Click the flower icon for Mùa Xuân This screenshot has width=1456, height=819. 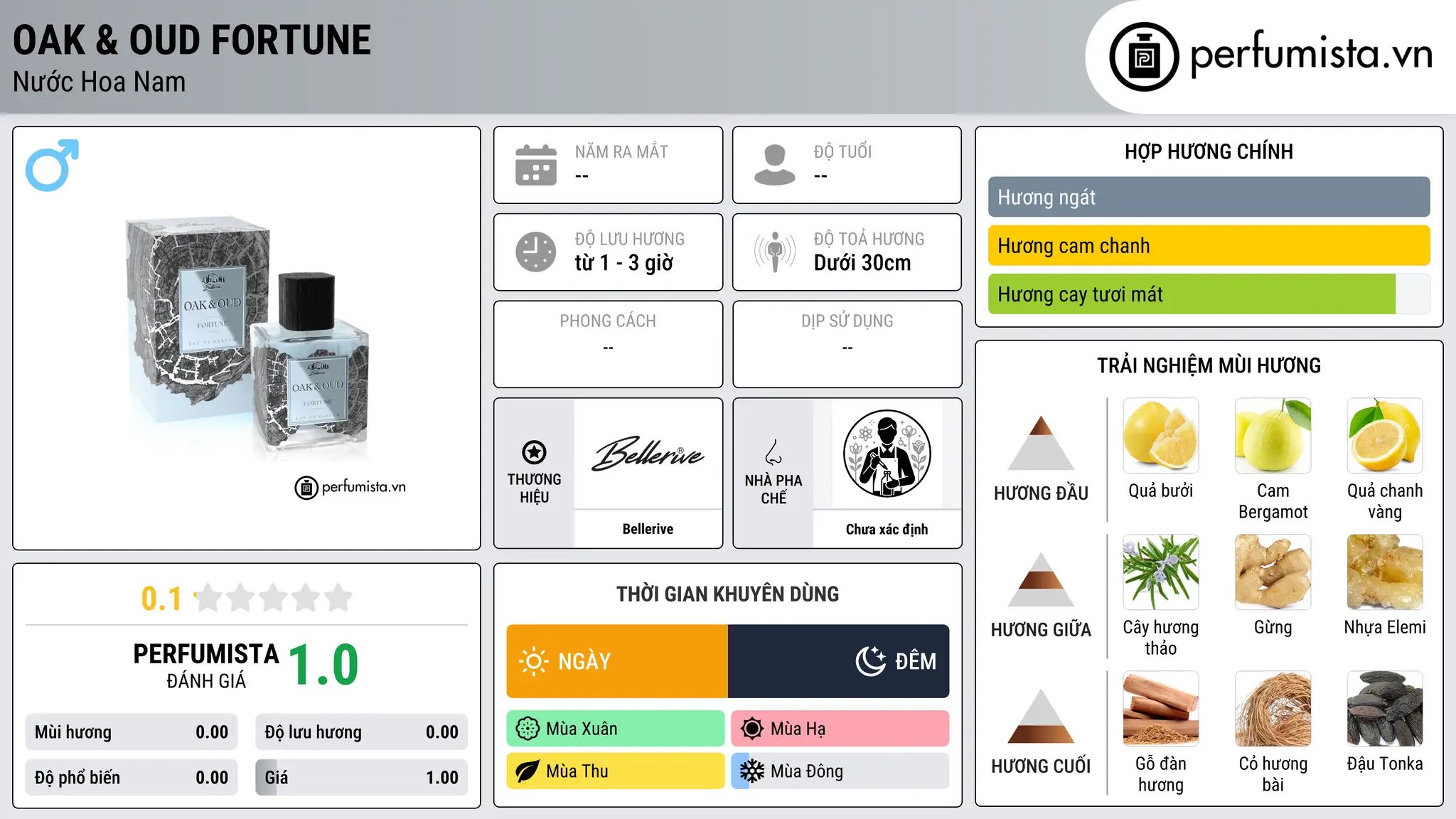coord(528,729)
